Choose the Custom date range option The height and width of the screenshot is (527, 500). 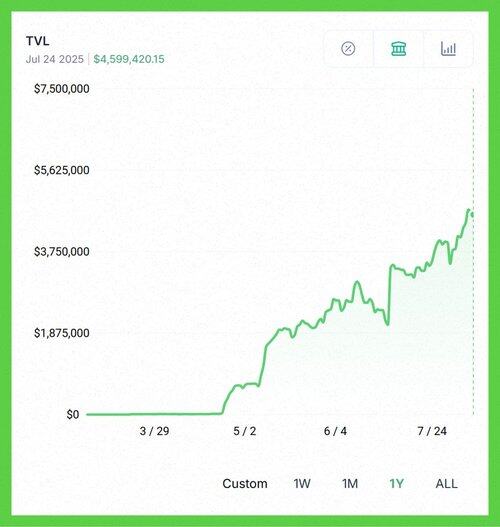pyautogui.click(x=245, y=484)
